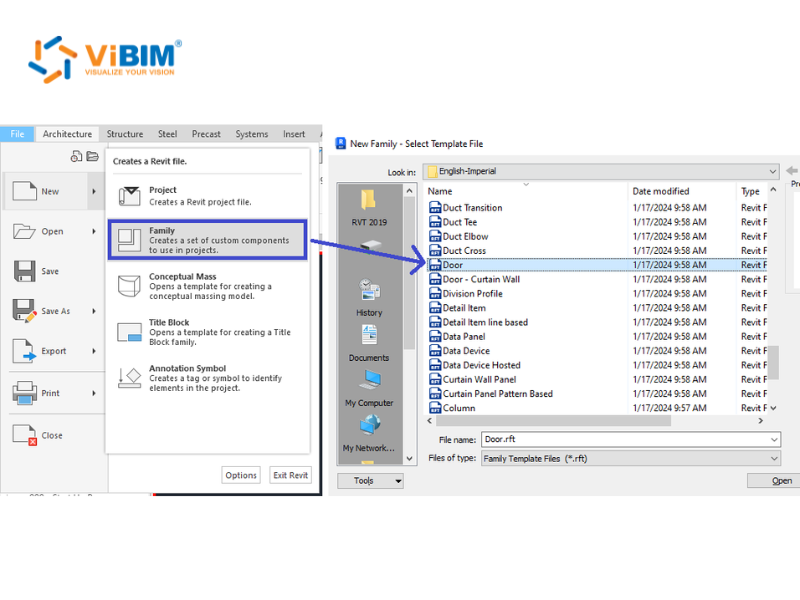Viewport: 800px width, 600px height.
Task: Click the recent documents icon above the New item
Action: click(x=76, y=156)
